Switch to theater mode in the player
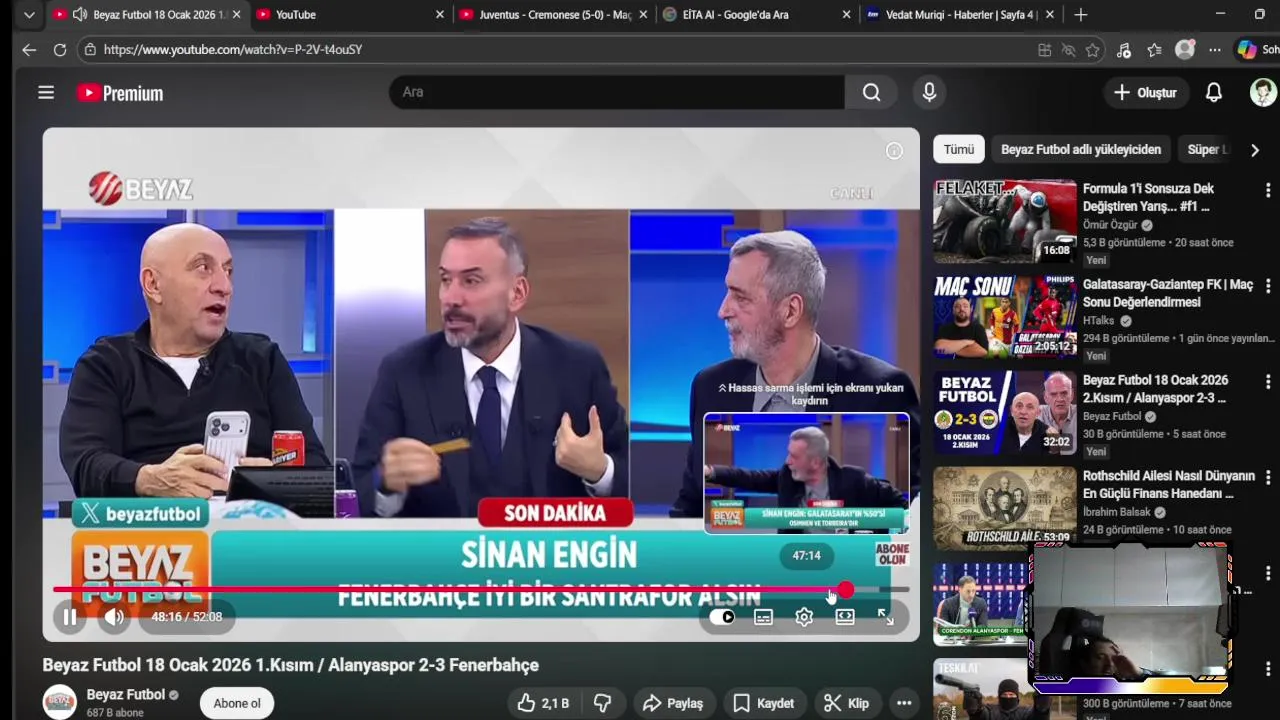This screenshot has width=1280, height=720. click(x=845, y=617)
